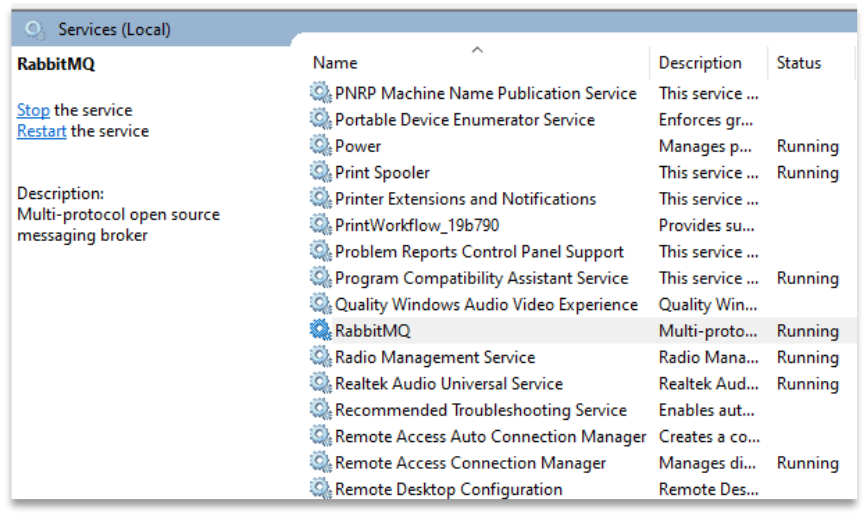Select Quality Windows Audio Video Experience name
Viewport: 868px width, 517px height.
tap(486, 304)
